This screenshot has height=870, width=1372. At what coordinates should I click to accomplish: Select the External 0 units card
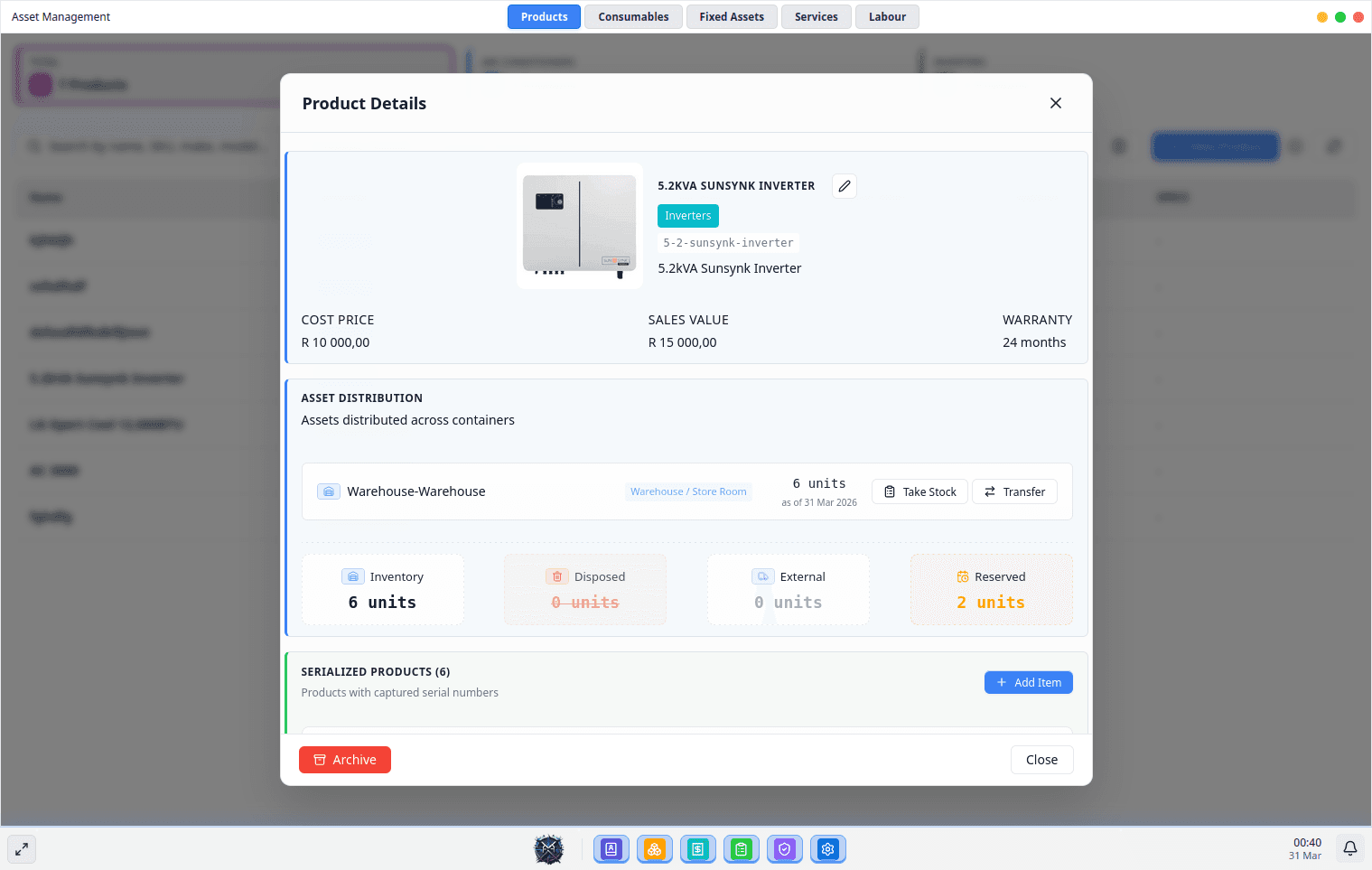point(789,590)
